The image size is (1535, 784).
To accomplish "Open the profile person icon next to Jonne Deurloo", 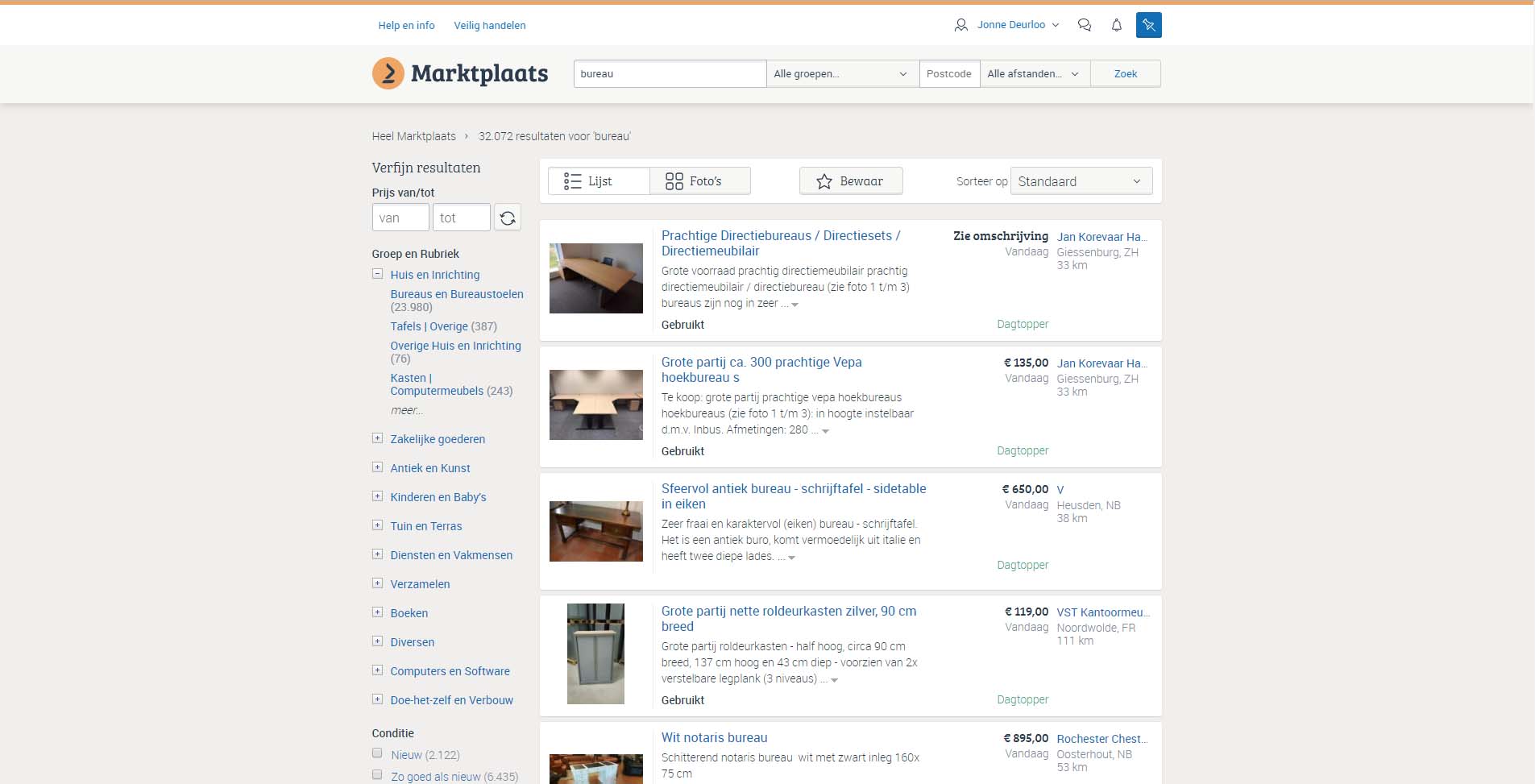I will (x=961, y=24).
